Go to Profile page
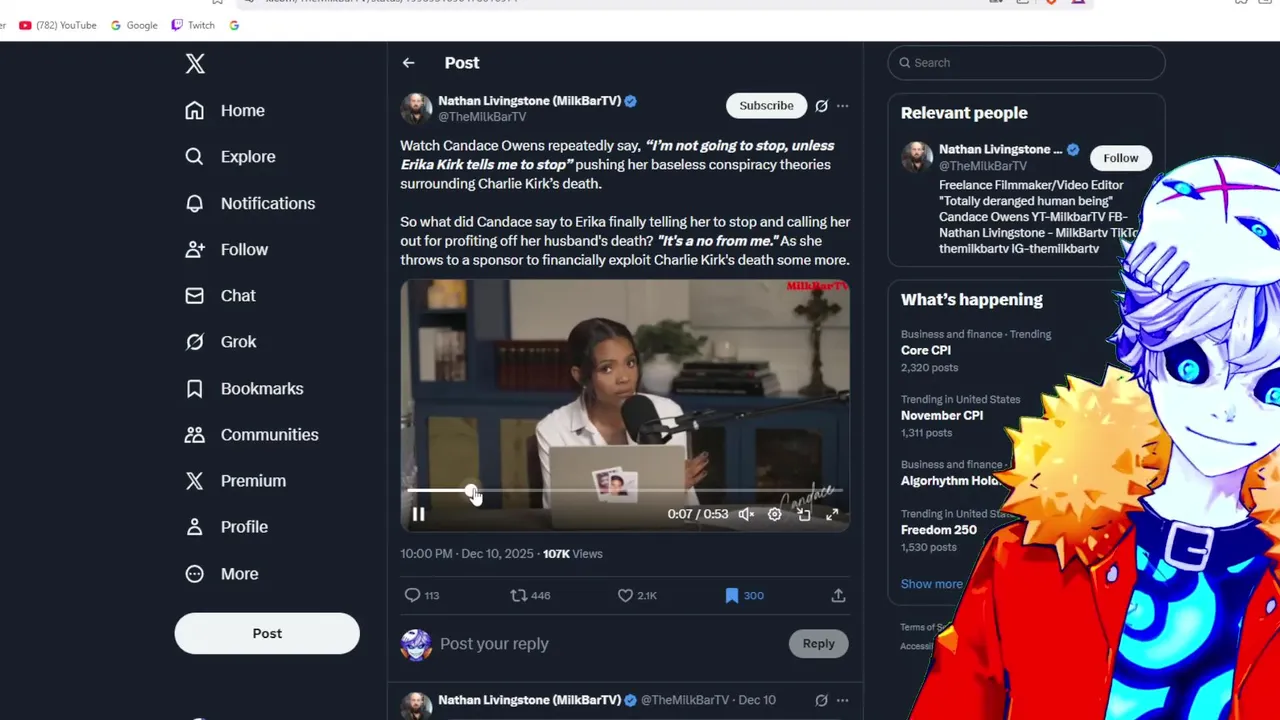 point(227,527)
